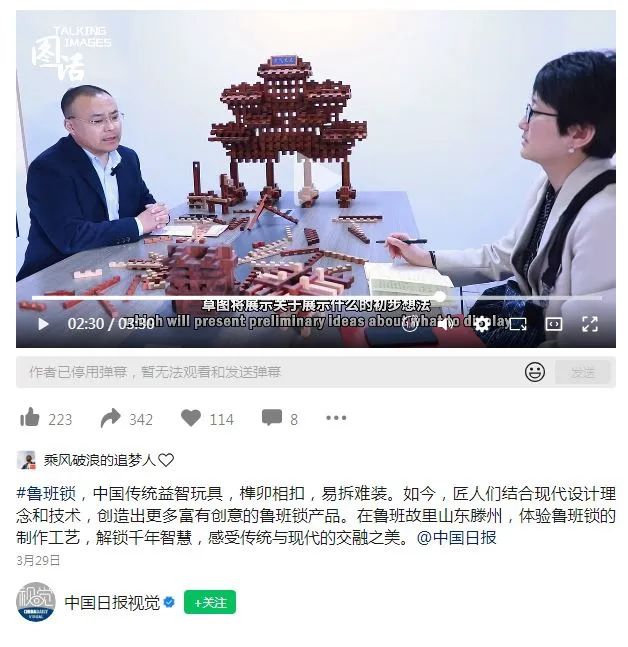Enable picture-in-picture mode
The image size is (628, 647).
coord(518,324)
